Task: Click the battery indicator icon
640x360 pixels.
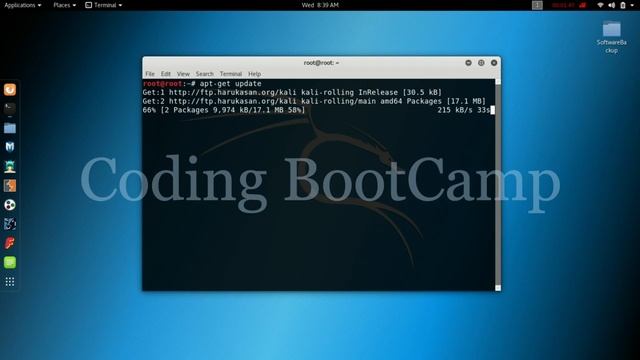Action: (623, 5)
